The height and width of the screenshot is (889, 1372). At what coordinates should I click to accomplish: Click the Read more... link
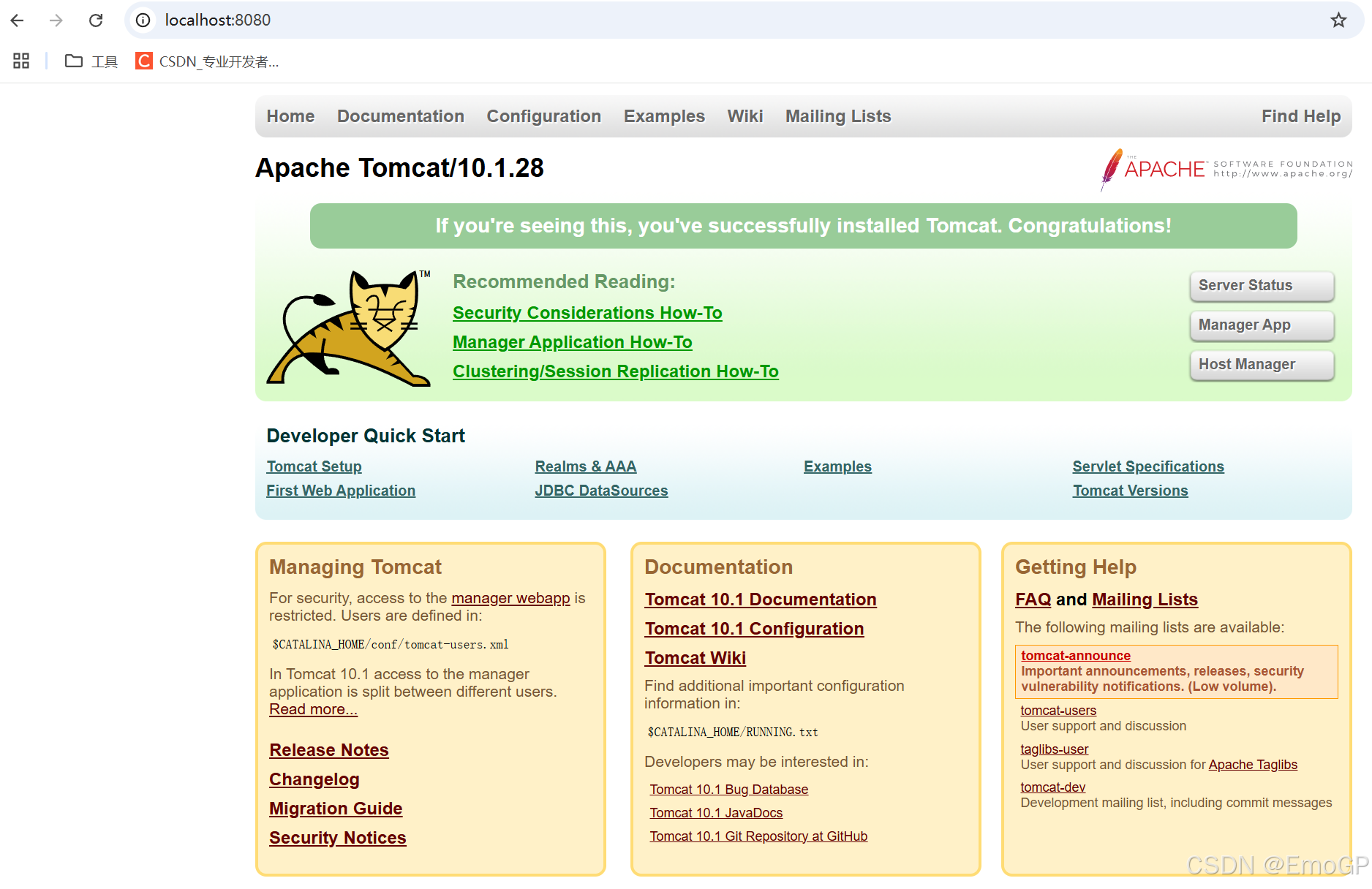313,709
